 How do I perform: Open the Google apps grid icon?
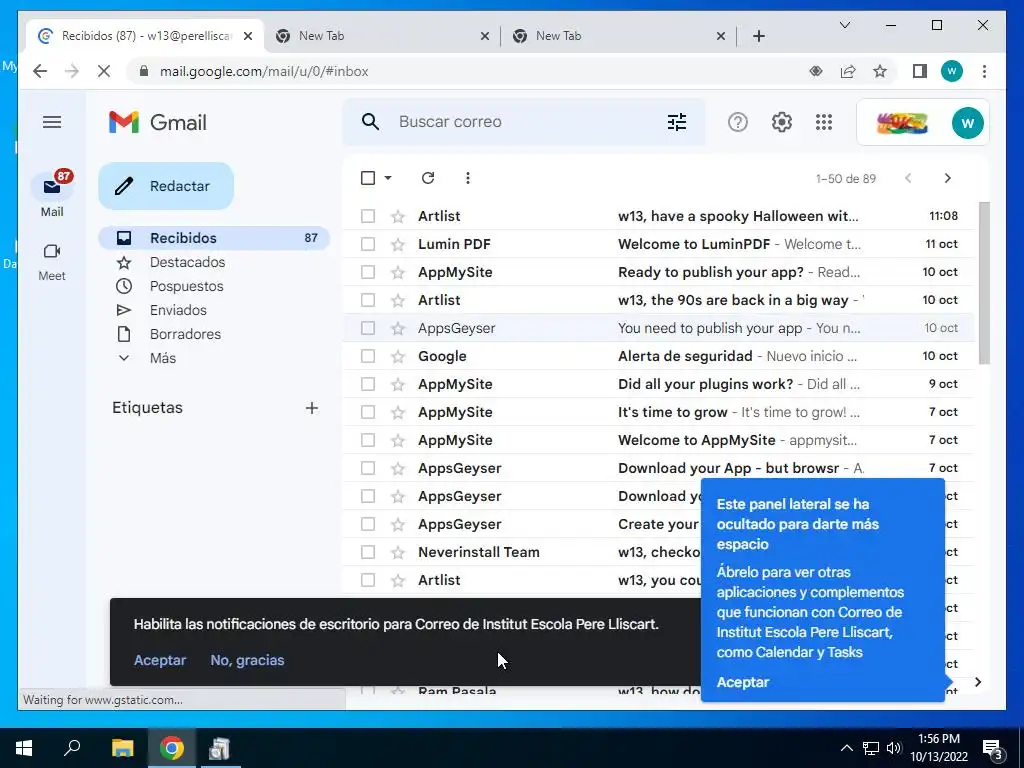[824, 122]
